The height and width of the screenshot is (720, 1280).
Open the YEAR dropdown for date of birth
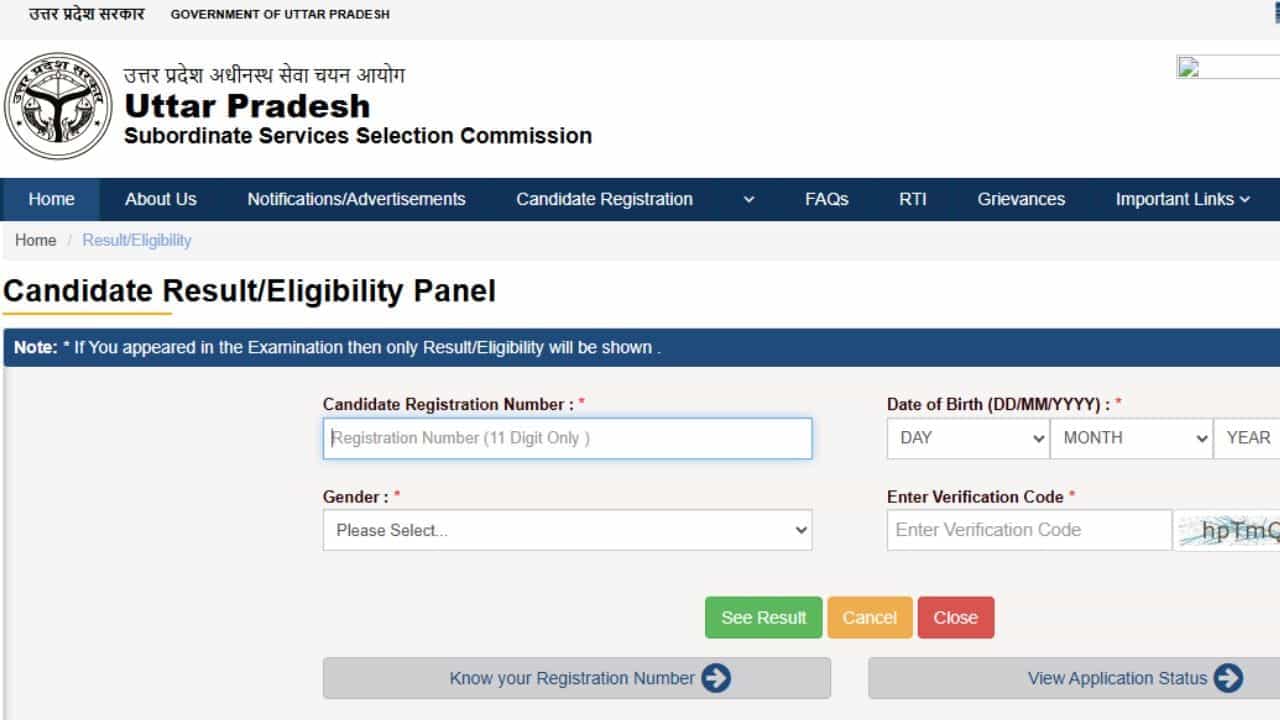click(1248, 438)
